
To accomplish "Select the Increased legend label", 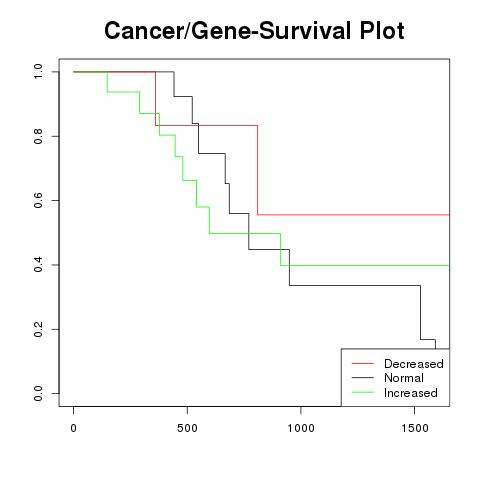I will 411,393.
